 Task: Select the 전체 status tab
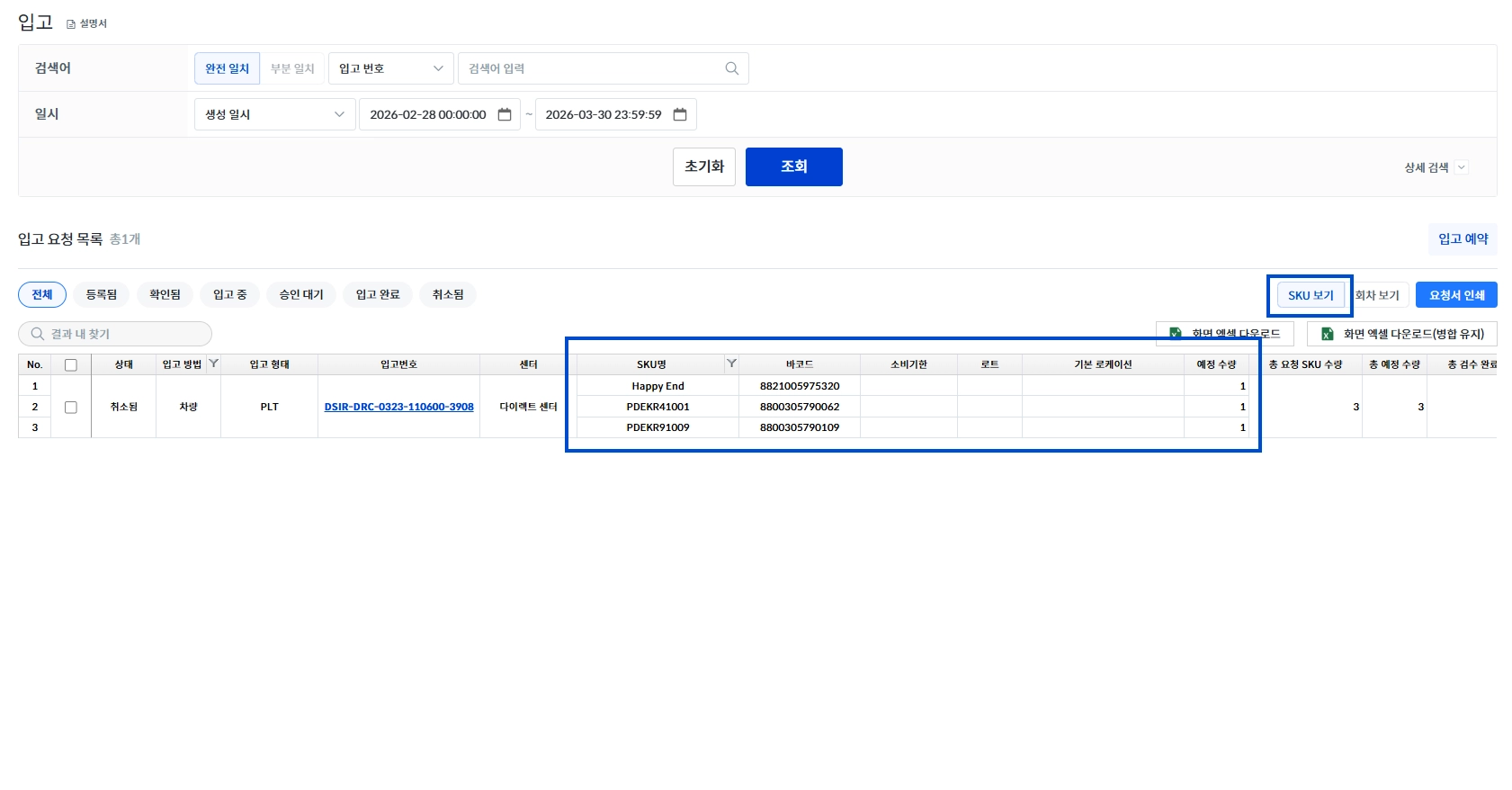(x=42, y=294)
